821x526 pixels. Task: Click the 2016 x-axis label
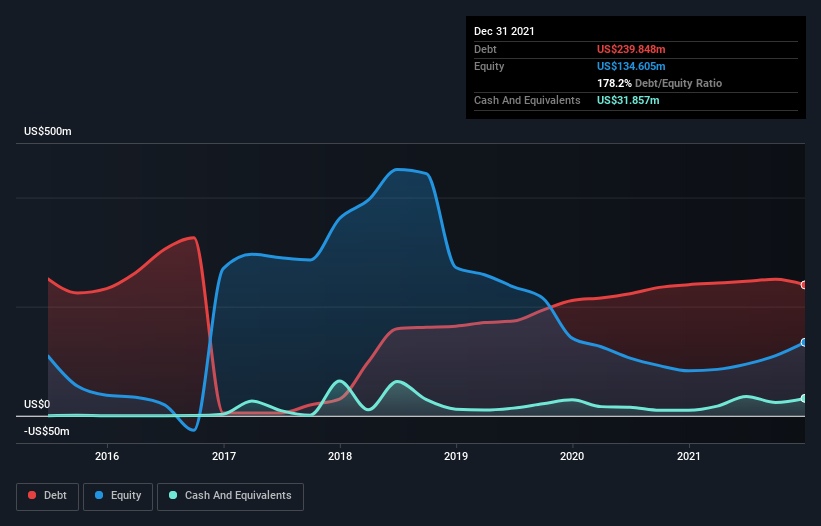pos(107,456)
